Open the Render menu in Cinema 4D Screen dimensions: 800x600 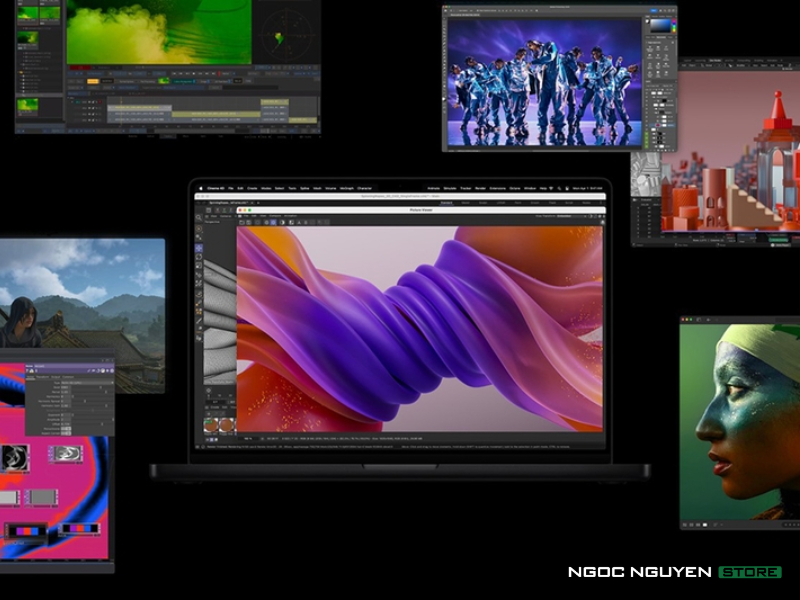[480, 188]
